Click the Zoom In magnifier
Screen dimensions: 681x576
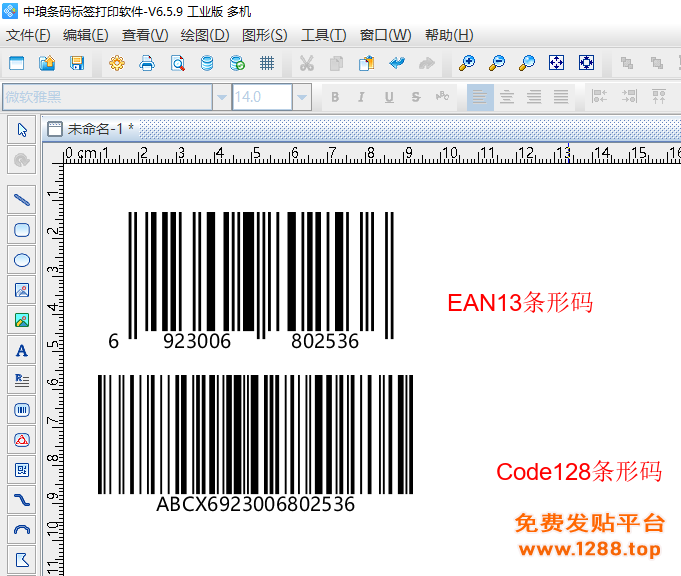pos(467,63)
